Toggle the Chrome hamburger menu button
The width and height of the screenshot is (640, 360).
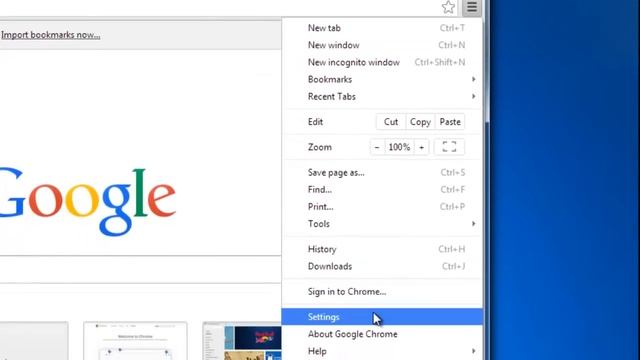[x=472, y=7]
